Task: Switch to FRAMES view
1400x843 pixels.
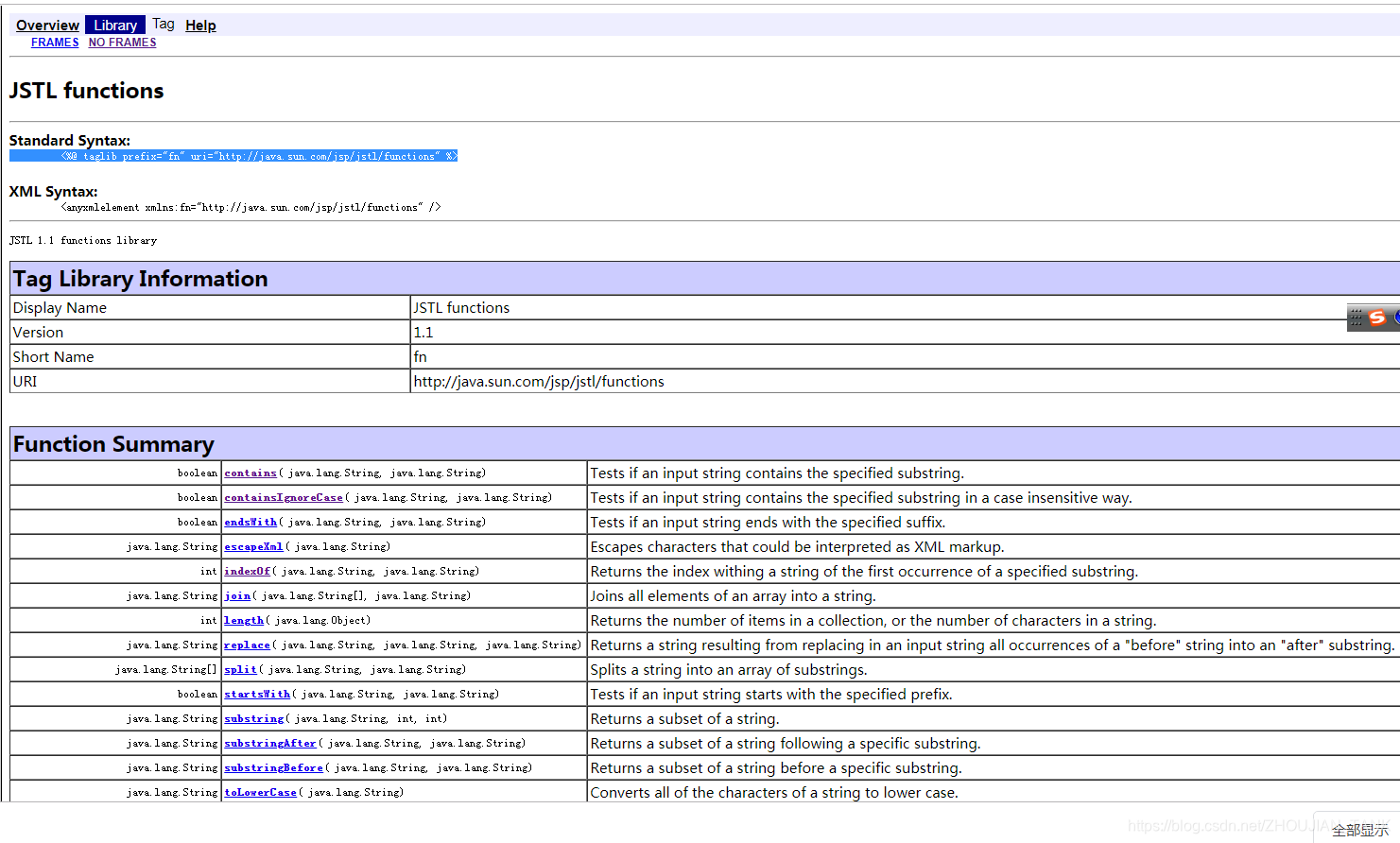Action: [55, 43]
